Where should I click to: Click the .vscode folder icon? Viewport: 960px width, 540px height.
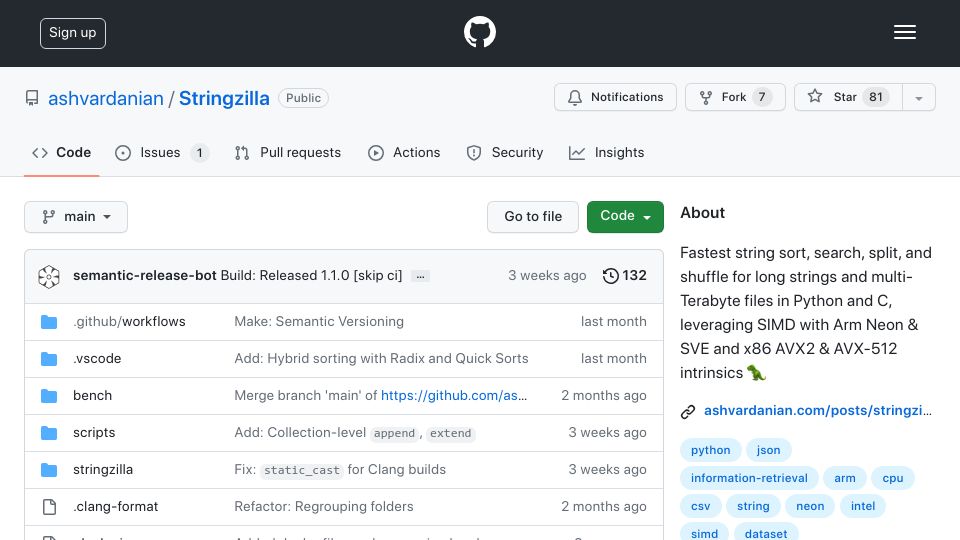pyautogui.click(x=49, y=359)
